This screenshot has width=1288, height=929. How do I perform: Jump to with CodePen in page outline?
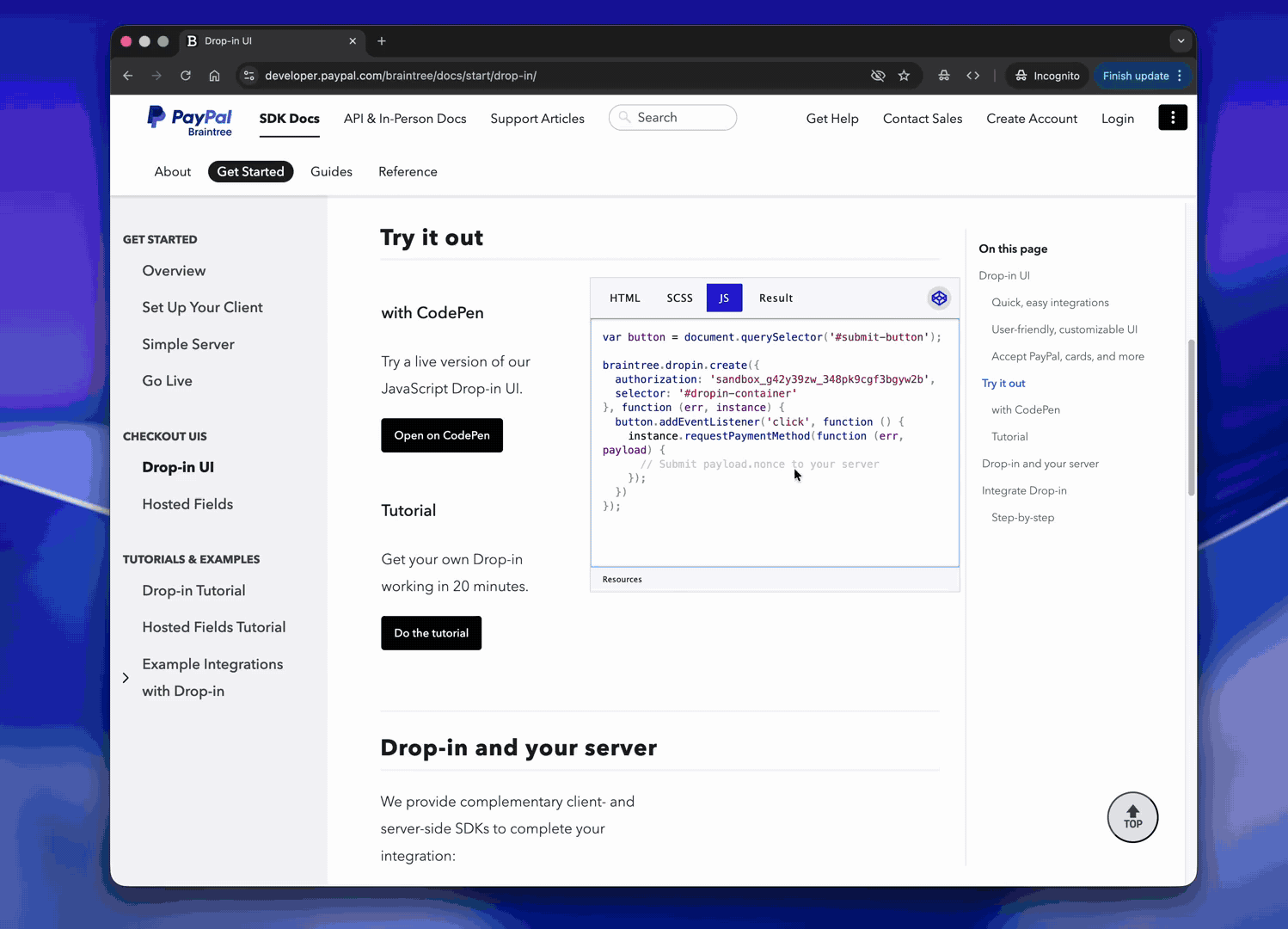[x=1025, y=410]
